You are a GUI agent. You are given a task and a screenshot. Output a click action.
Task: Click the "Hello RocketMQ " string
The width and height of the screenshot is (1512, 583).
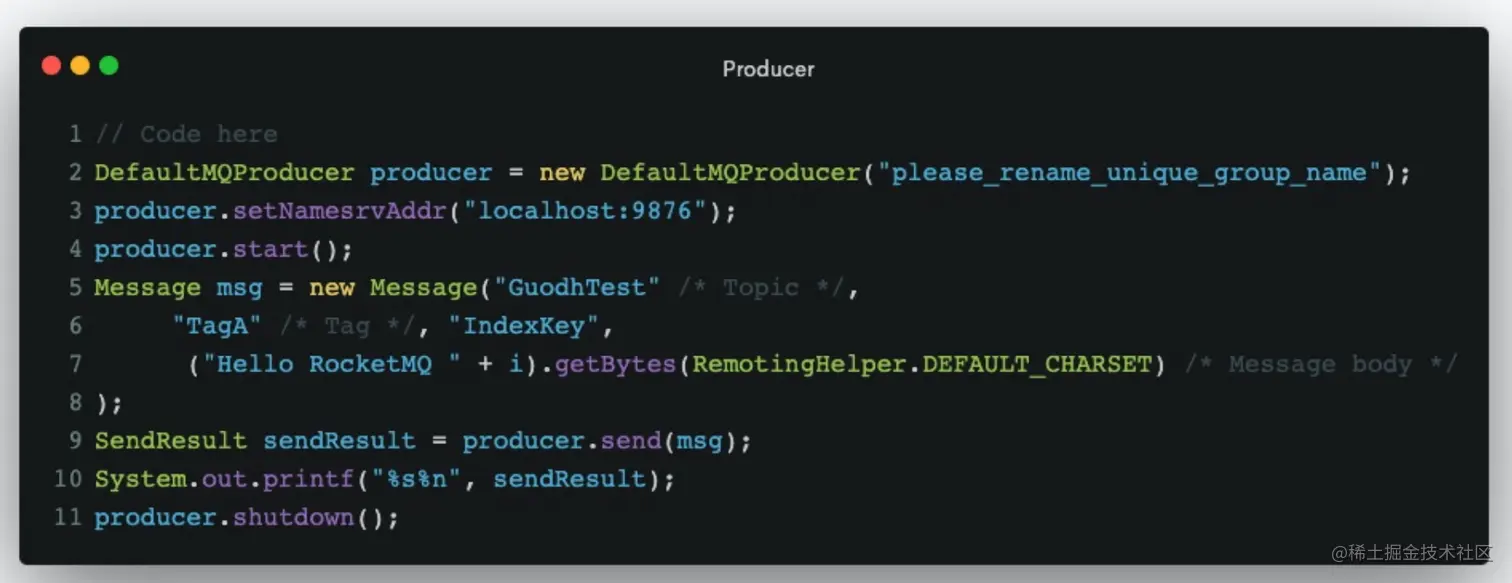(332, 364)
